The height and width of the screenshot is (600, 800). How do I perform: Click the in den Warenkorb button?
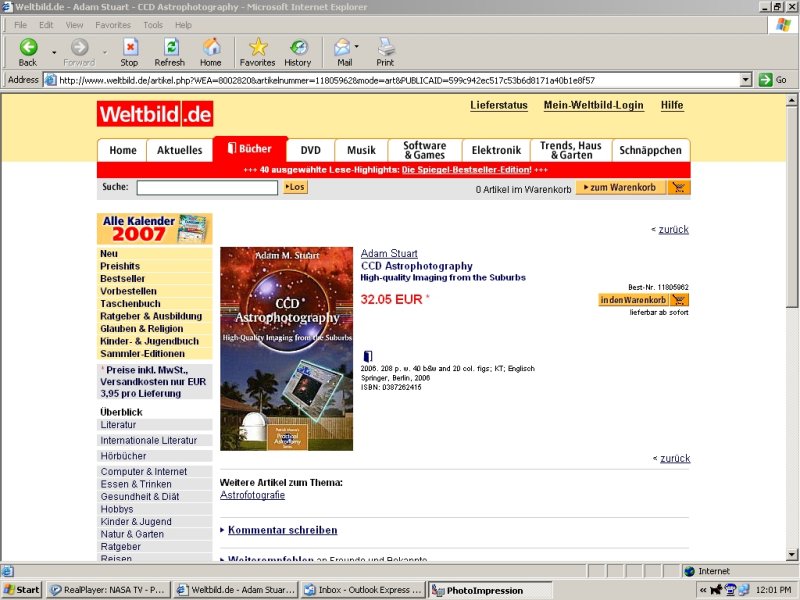tap(633, 299)
